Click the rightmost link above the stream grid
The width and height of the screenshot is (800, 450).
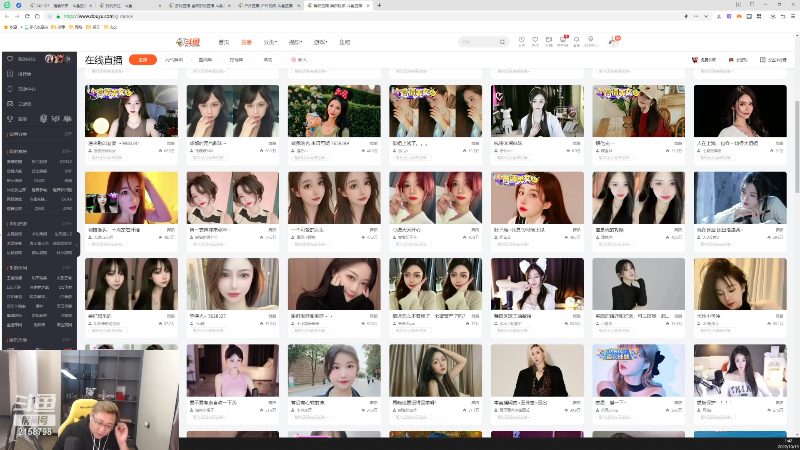click(x=773, y=60)
